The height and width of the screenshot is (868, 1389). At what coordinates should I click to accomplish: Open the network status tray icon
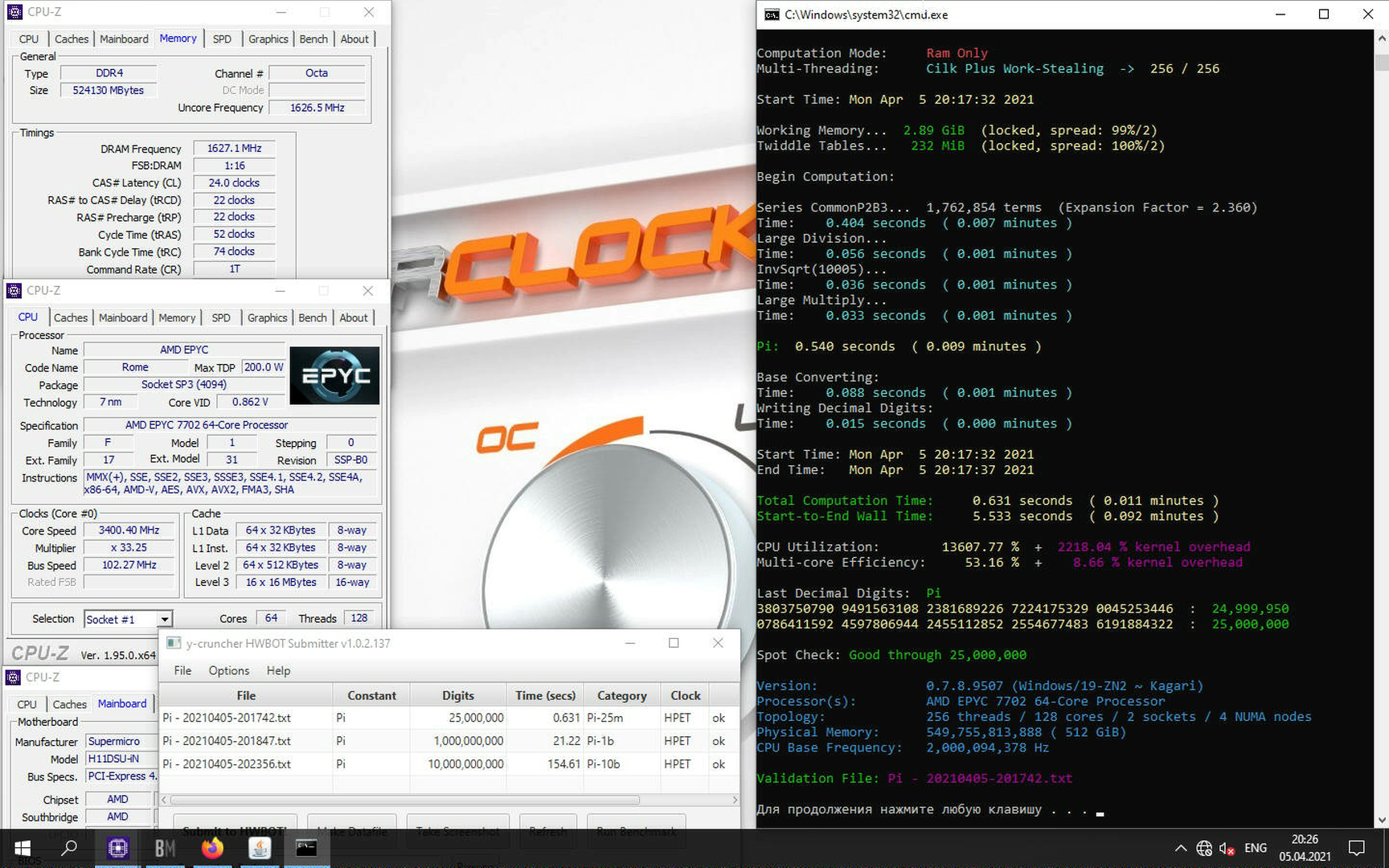(1204, 848)
